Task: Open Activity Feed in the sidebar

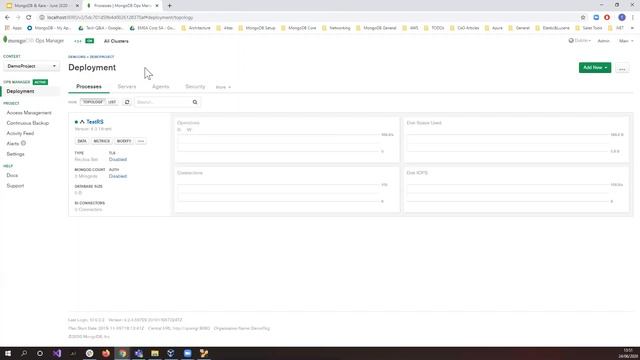Action: 20,133
